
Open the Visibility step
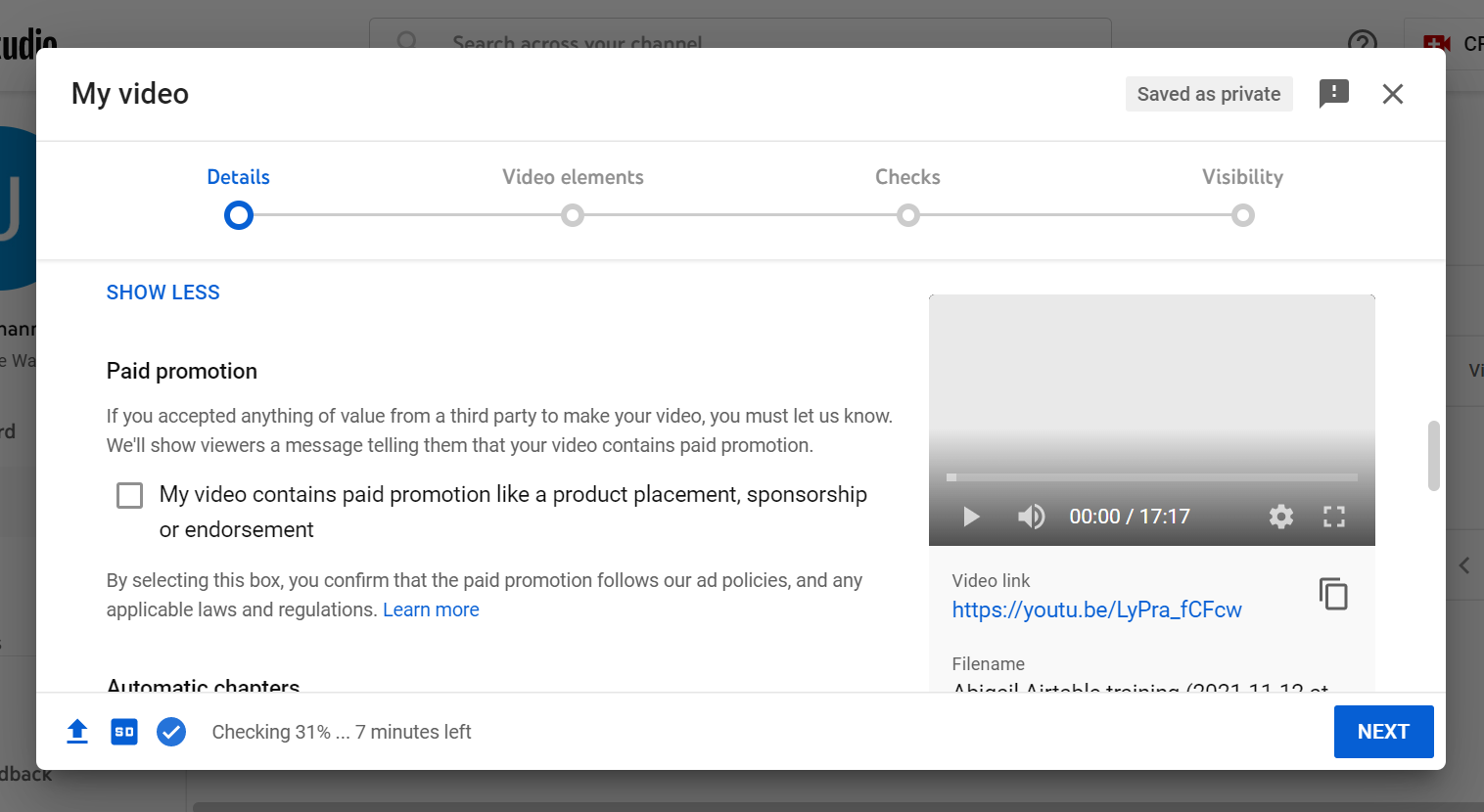tap(1242, 214)
